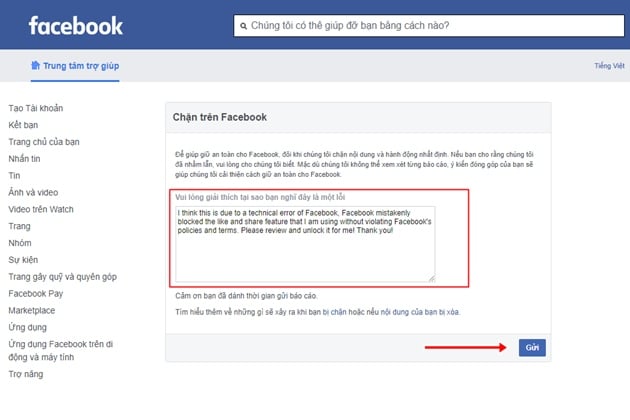Open the Tiếng Việt language selector
The height and width of the screenshot is (420, 630).
click(609, 66)
